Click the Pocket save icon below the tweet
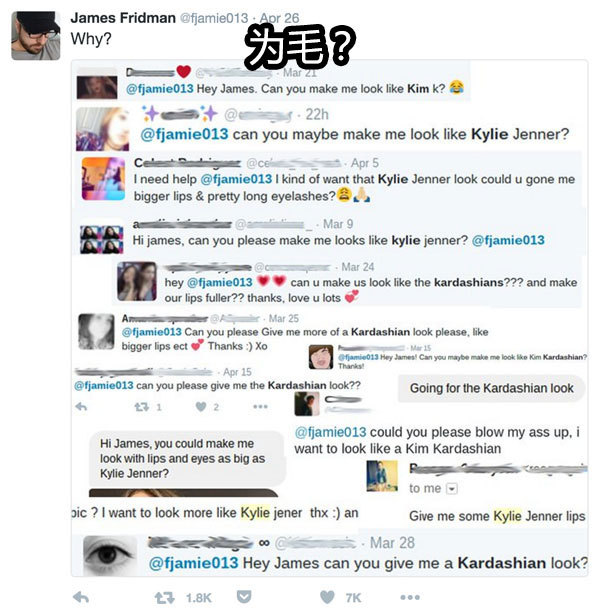Viewport: 600px width, 616px height. tap(244, 597)
